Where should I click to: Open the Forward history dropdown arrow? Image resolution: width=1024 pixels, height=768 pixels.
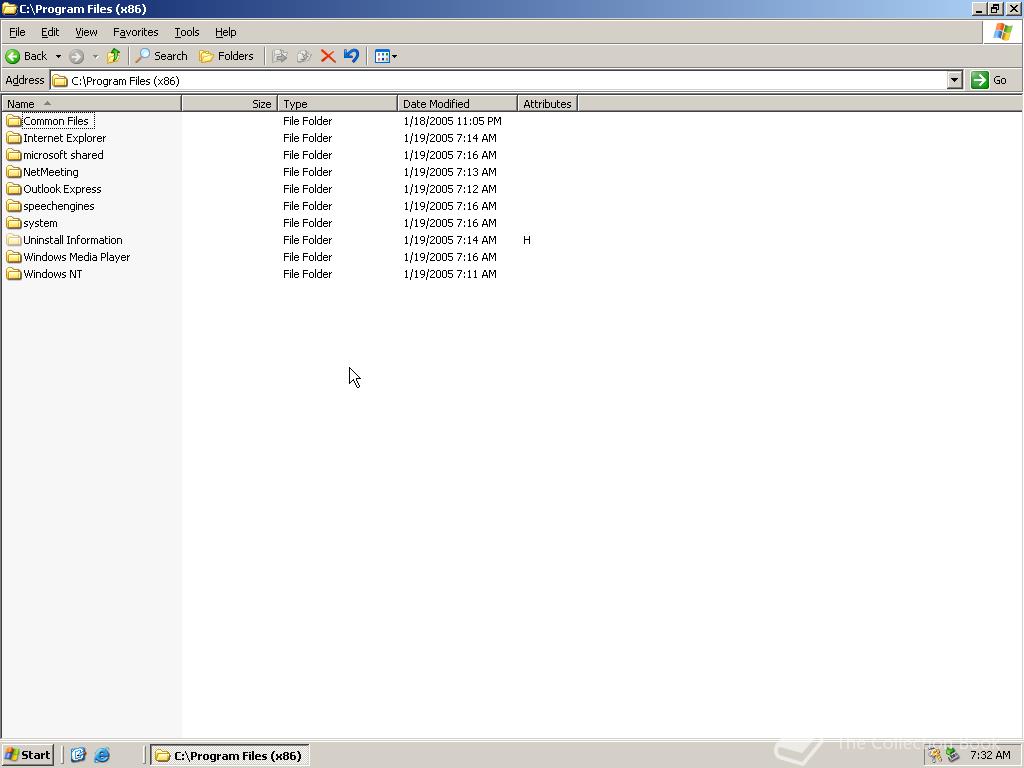point(95,56)
